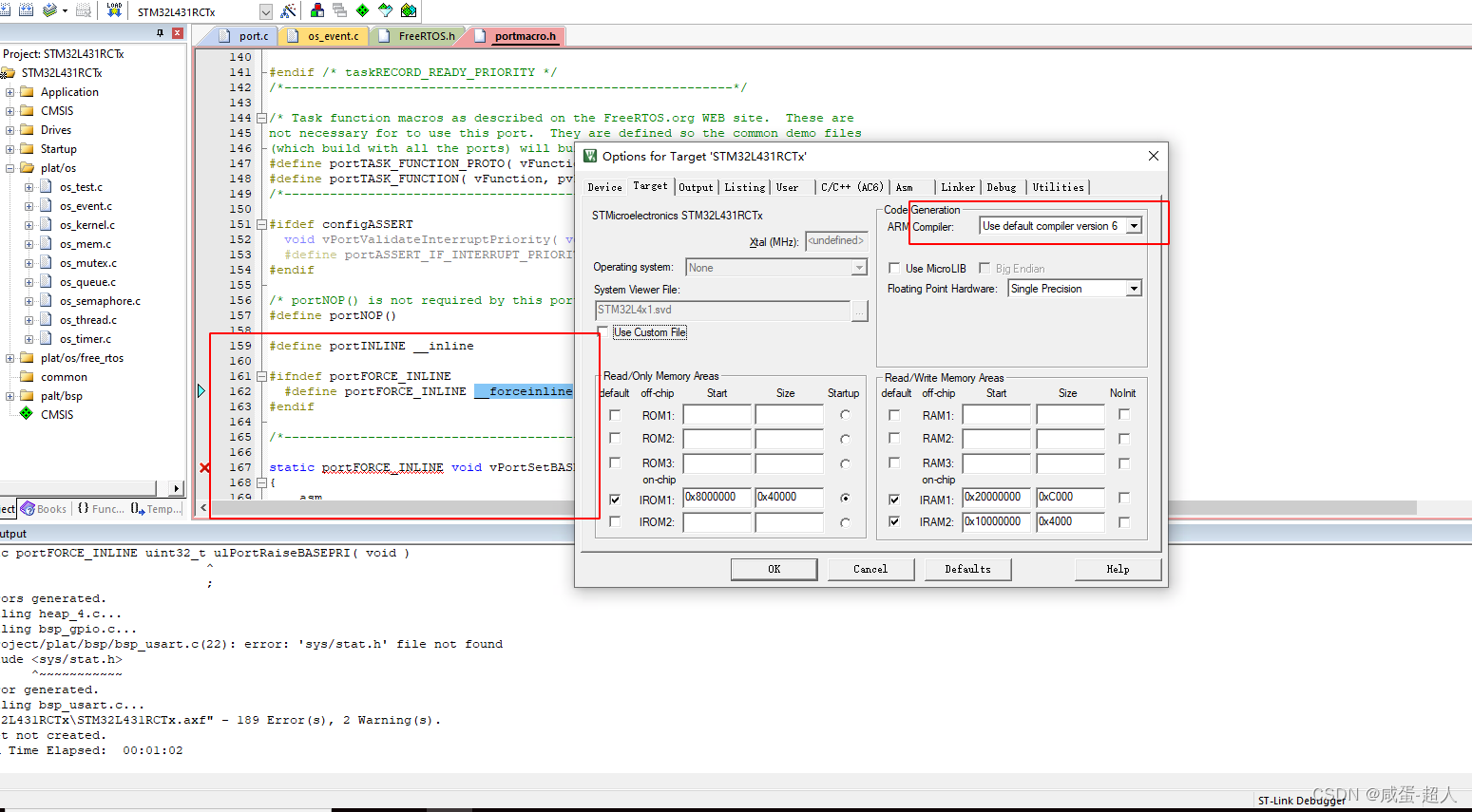
Task: Click the Books tab book icon
Action: point(28,509)
